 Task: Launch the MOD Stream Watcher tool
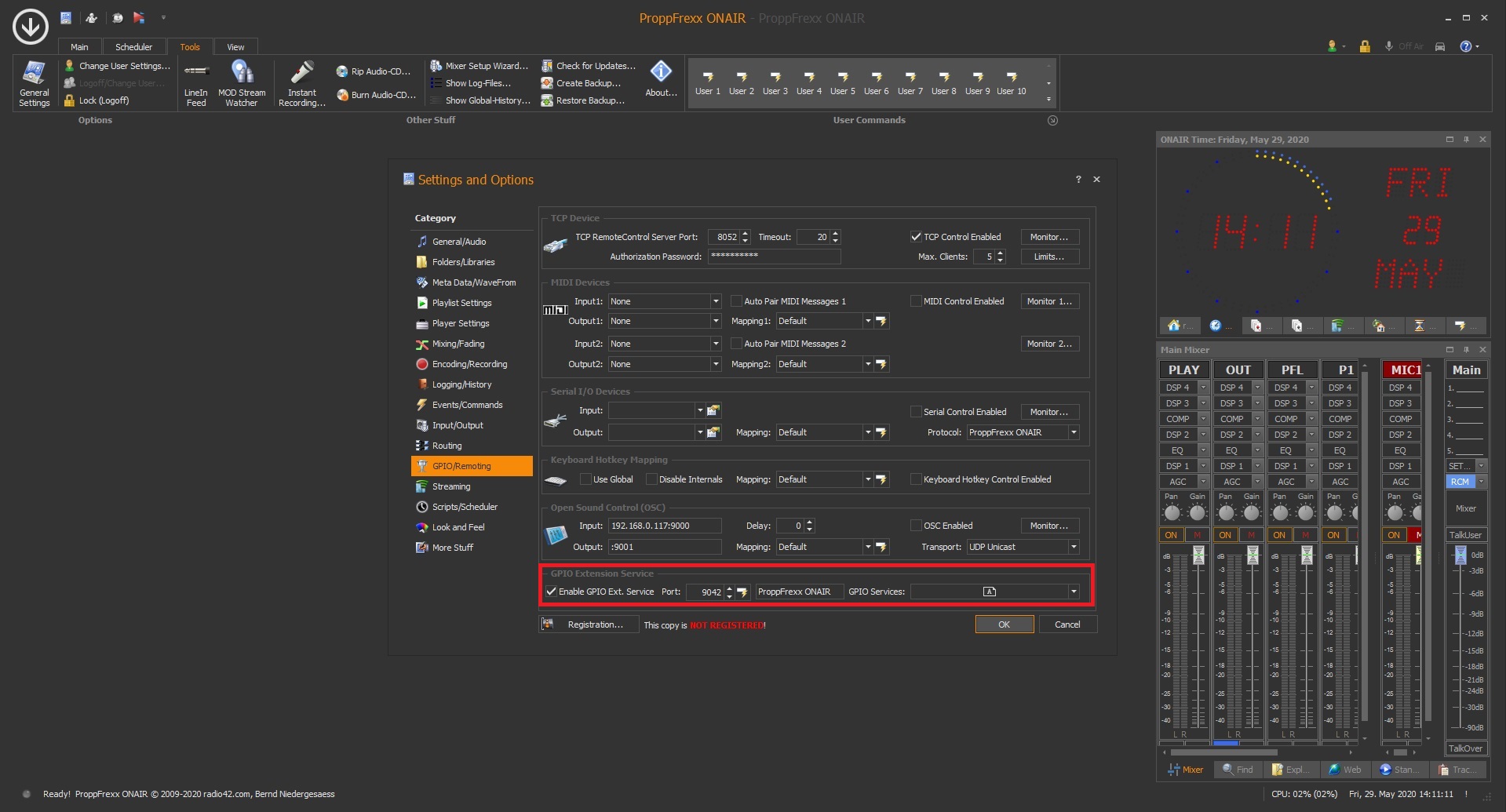(x=242, y=82)
